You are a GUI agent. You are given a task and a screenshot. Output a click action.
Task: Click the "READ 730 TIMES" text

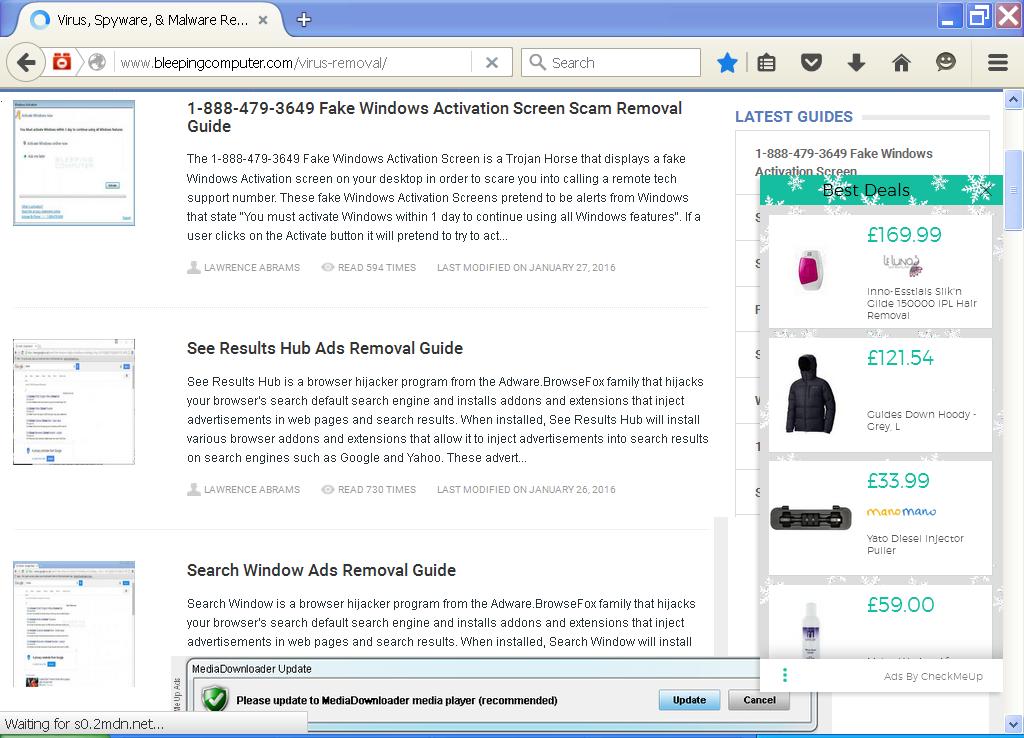point(377,489)
